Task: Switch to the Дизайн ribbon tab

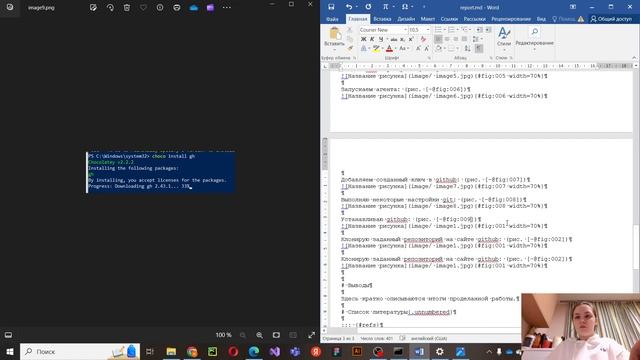Action: (x=406, y=19)
